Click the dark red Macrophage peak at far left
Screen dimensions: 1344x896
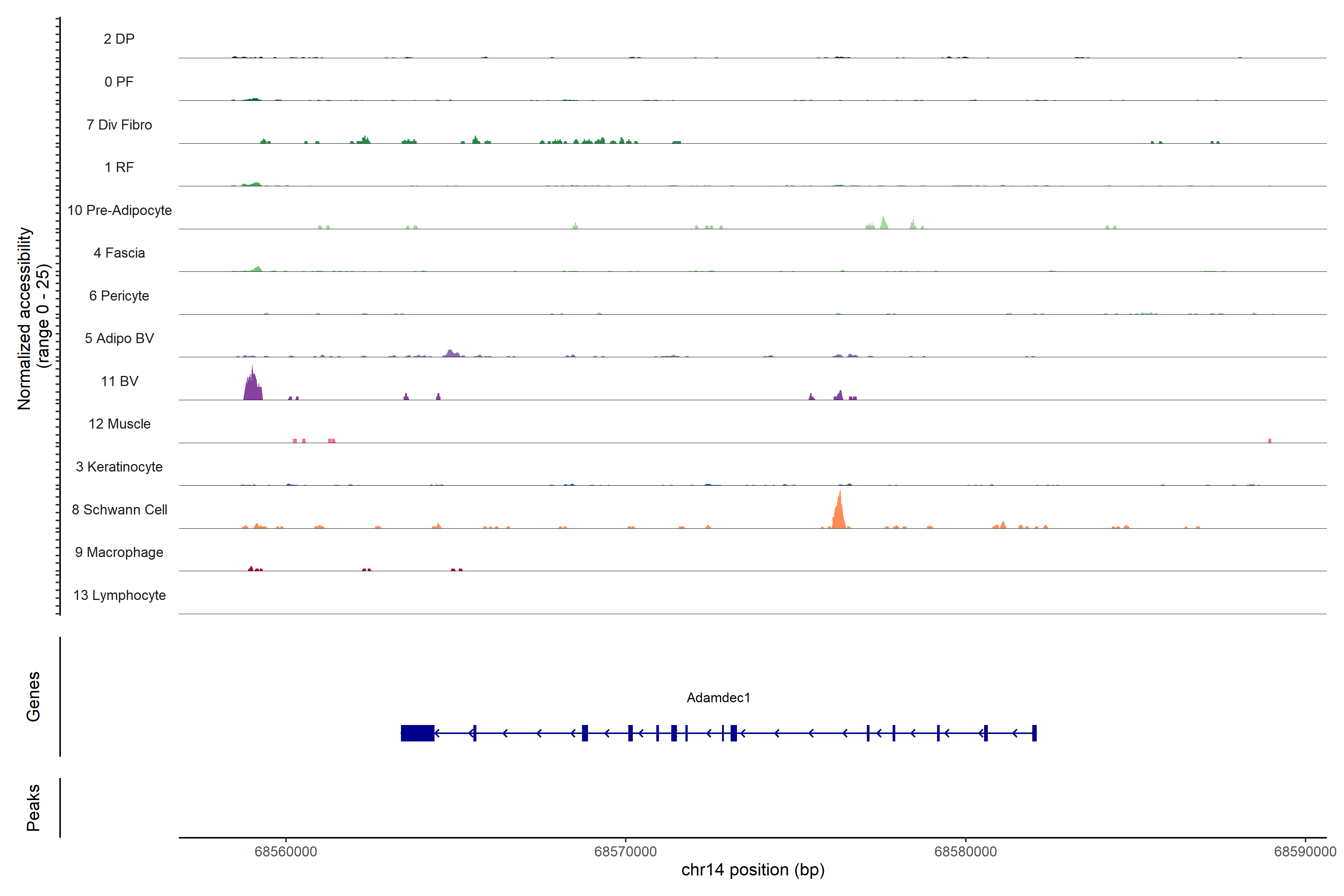tap(251, 569)
